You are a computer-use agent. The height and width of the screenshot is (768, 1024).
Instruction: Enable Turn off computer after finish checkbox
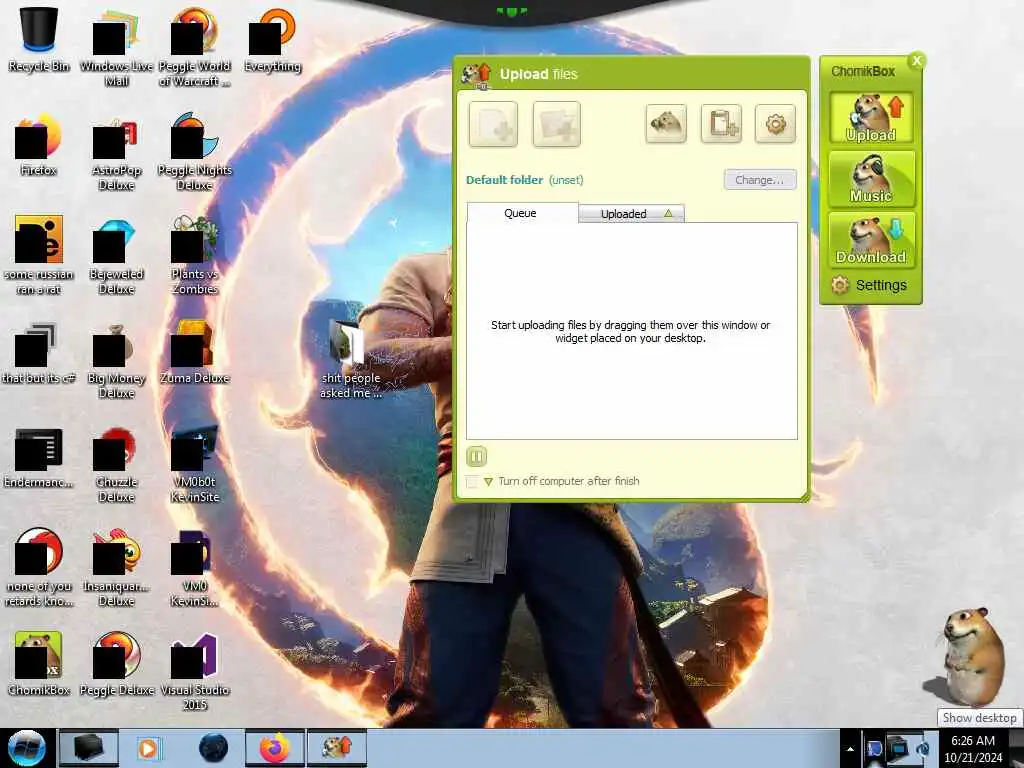pyautogui.click(x=472, y=482)
